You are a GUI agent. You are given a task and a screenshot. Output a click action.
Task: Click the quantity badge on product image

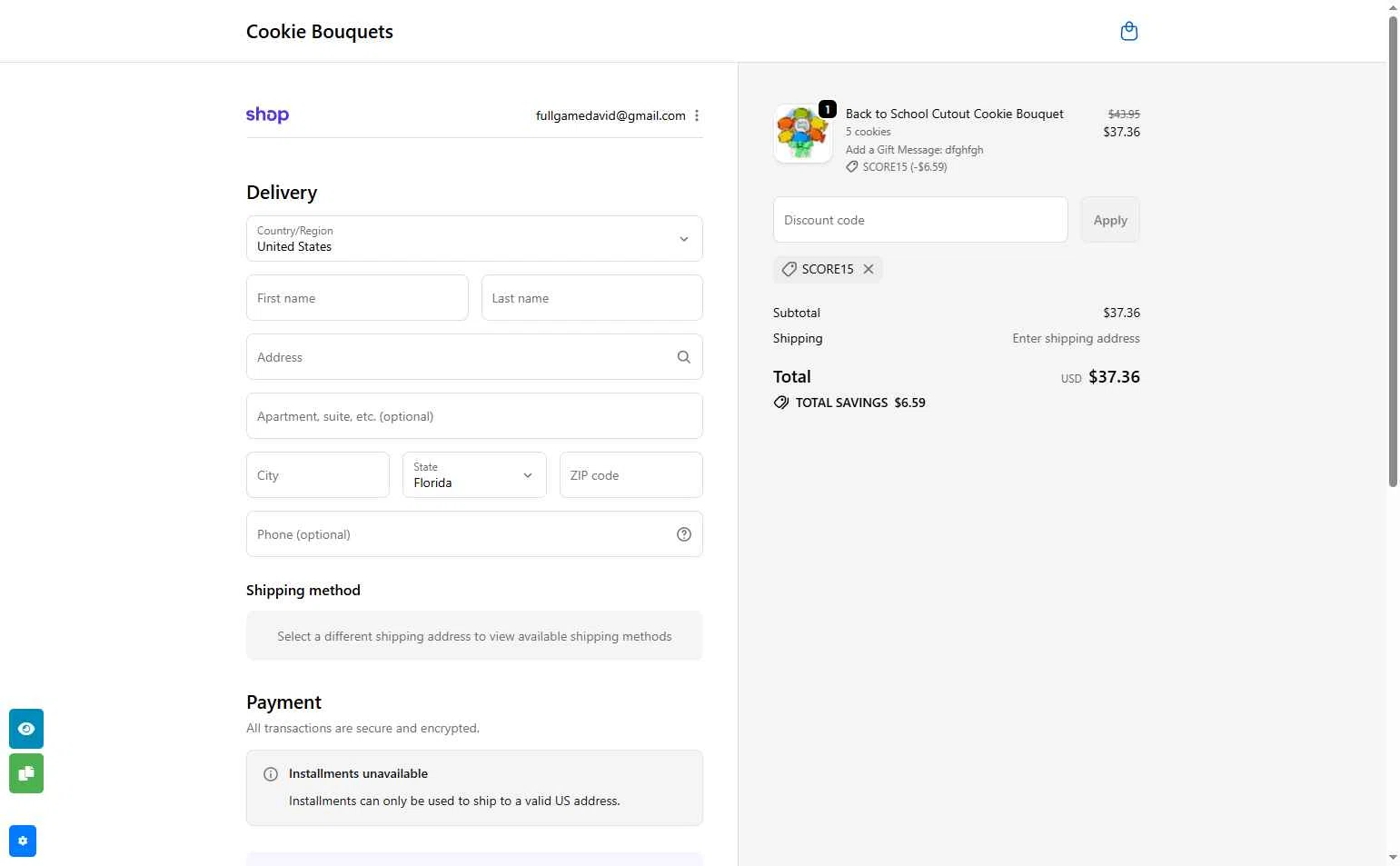coord(828,109)
